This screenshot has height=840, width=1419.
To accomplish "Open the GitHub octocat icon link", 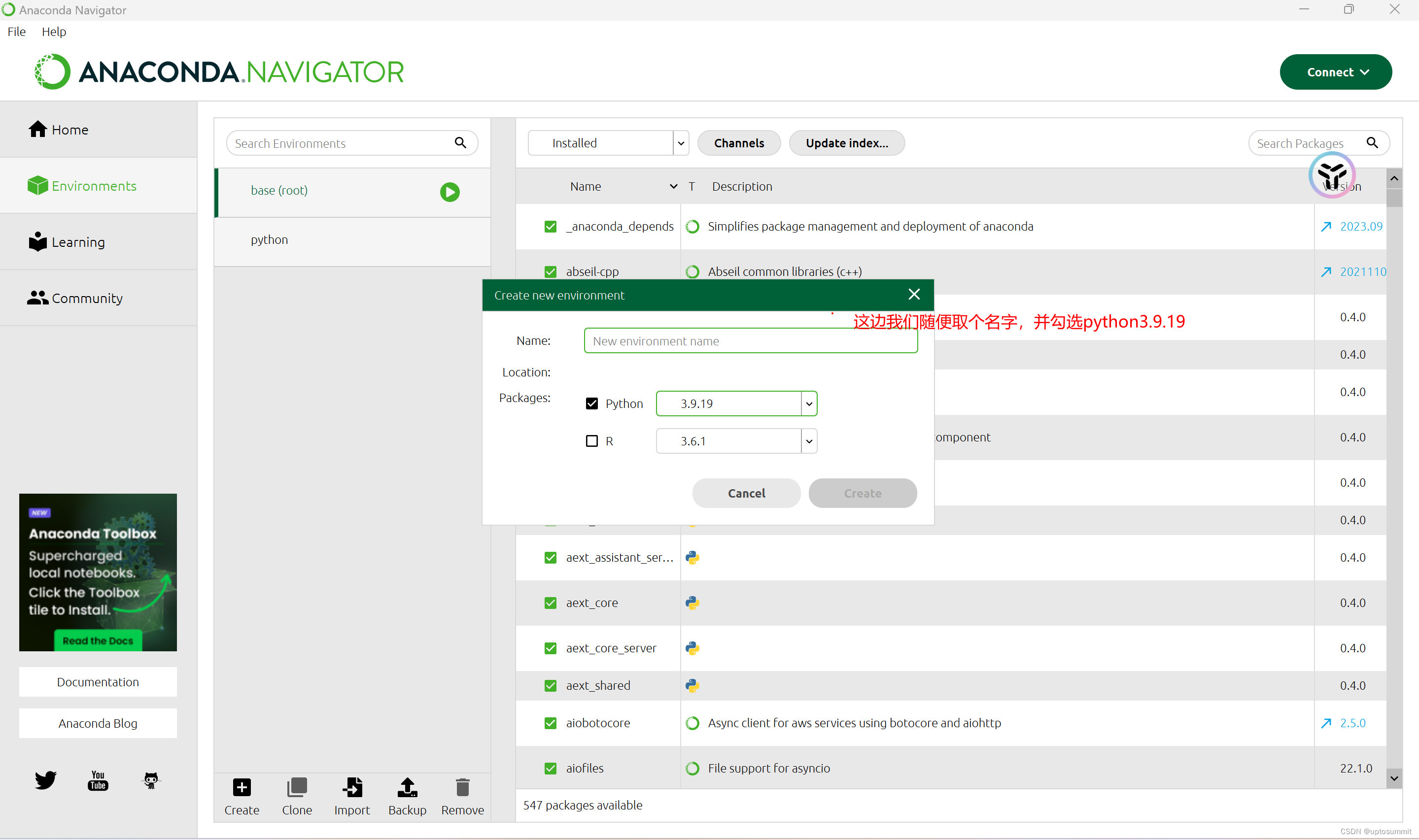I will point(151,780).
